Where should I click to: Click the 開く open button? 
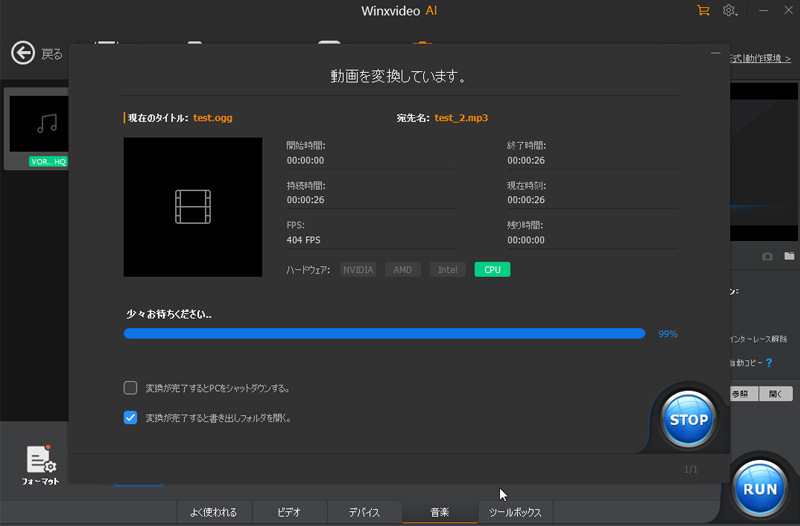click(x=776, y=394)
